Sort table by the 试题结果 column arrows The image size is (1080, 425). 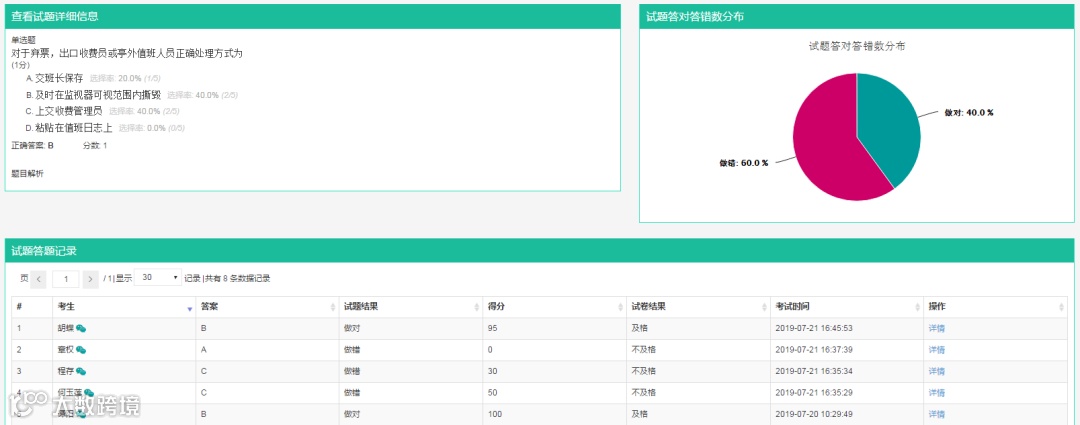[477, 307]
